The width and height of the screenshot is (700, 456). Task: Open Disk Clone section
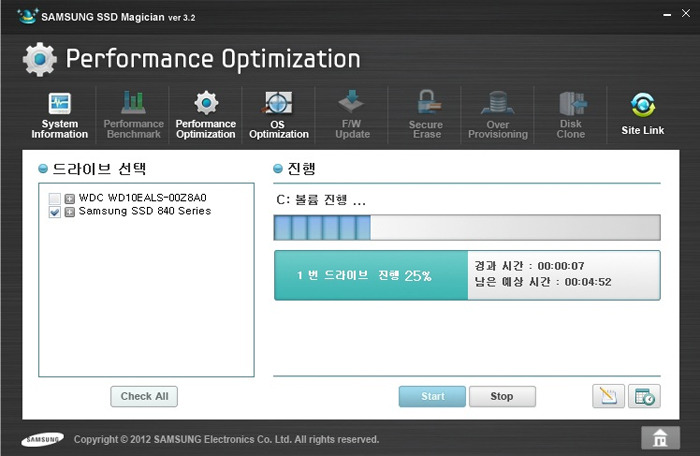[571, 116]
